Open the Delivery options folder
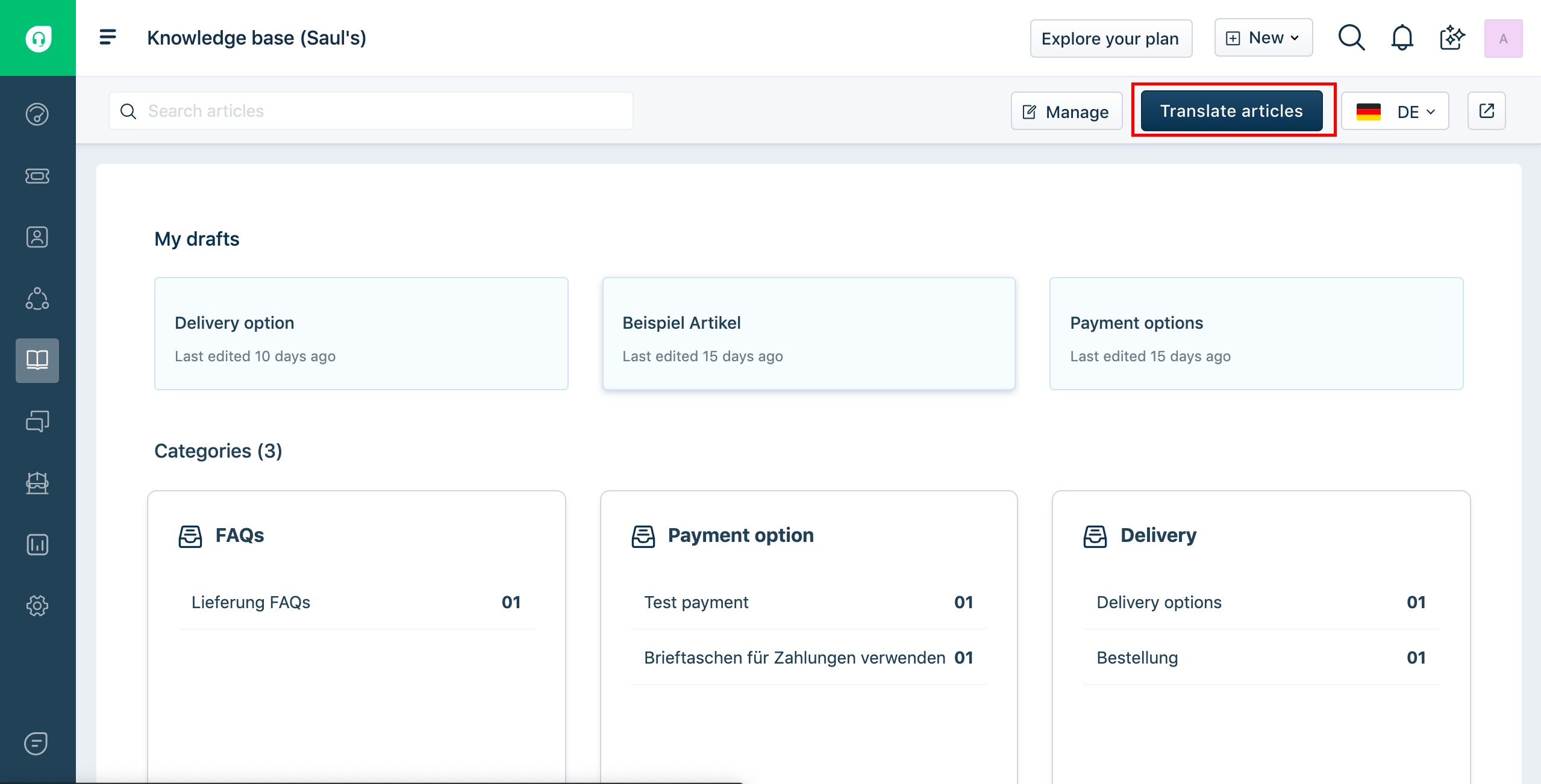 coord(1261,602)
